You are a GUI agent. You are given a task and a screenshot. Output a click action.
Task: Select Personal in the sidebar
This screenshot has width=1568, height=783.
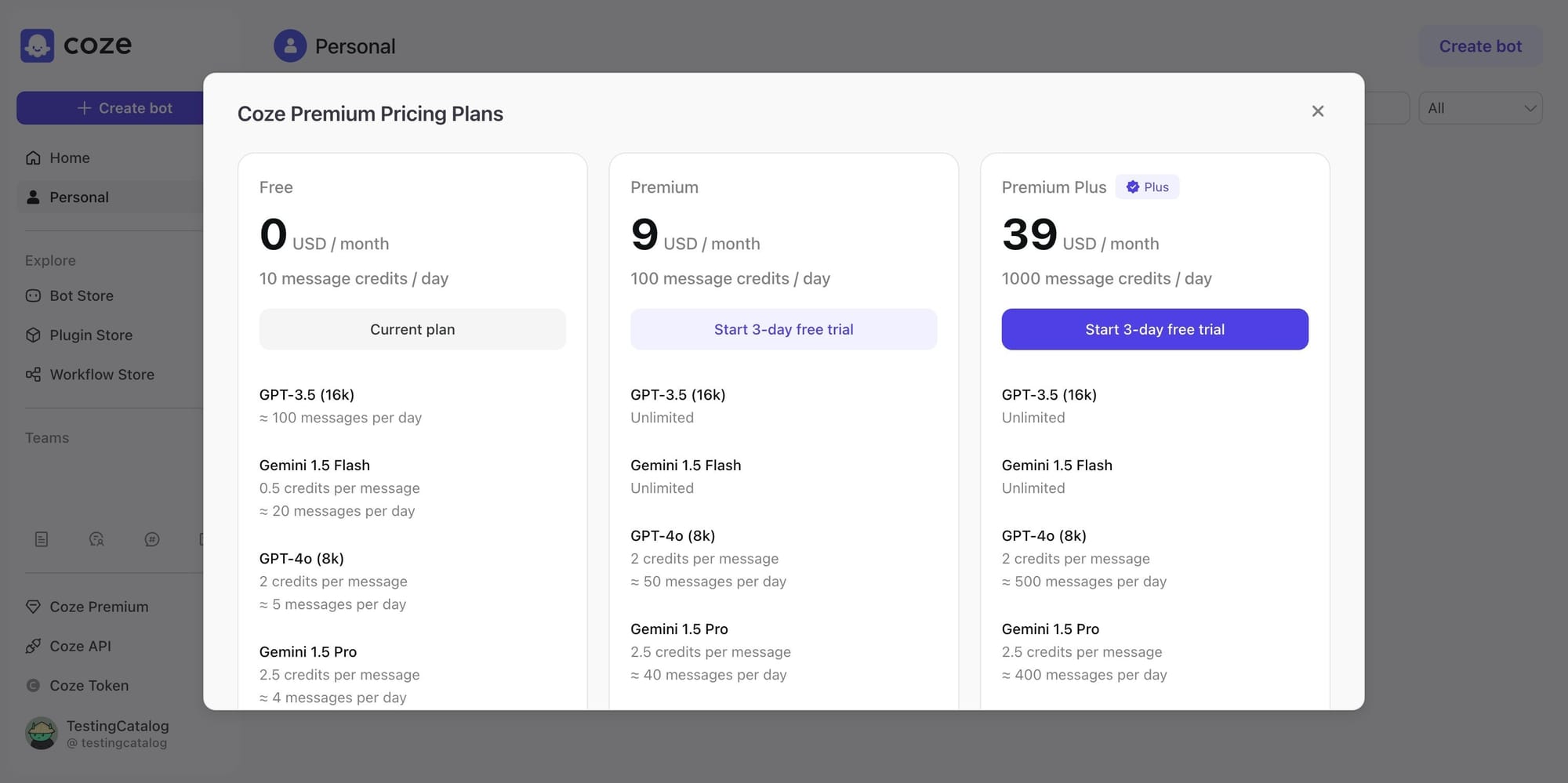110,197
